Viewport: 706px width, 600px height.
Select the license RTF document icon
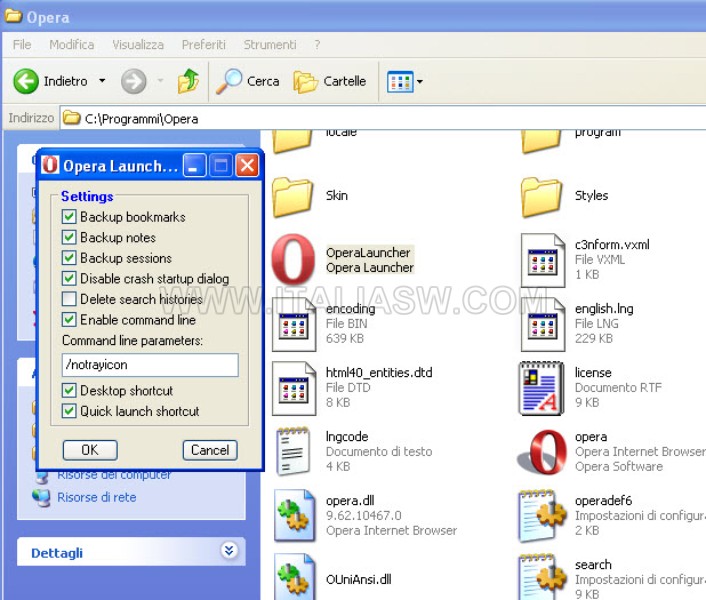click(541, 388)
